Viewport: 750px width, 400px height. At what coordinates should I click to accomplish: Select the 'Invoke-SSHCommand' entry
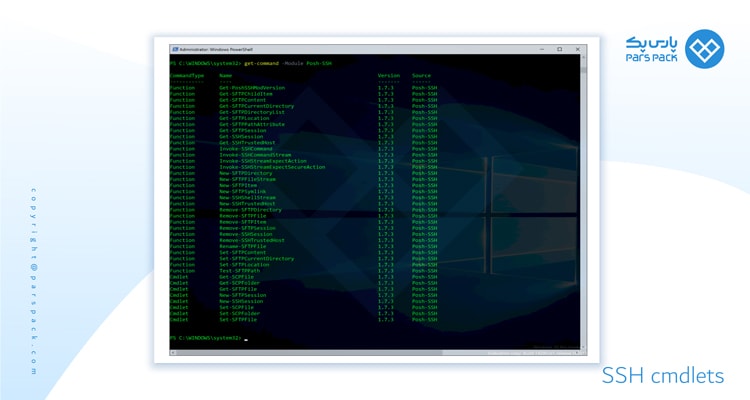[246, 149]
